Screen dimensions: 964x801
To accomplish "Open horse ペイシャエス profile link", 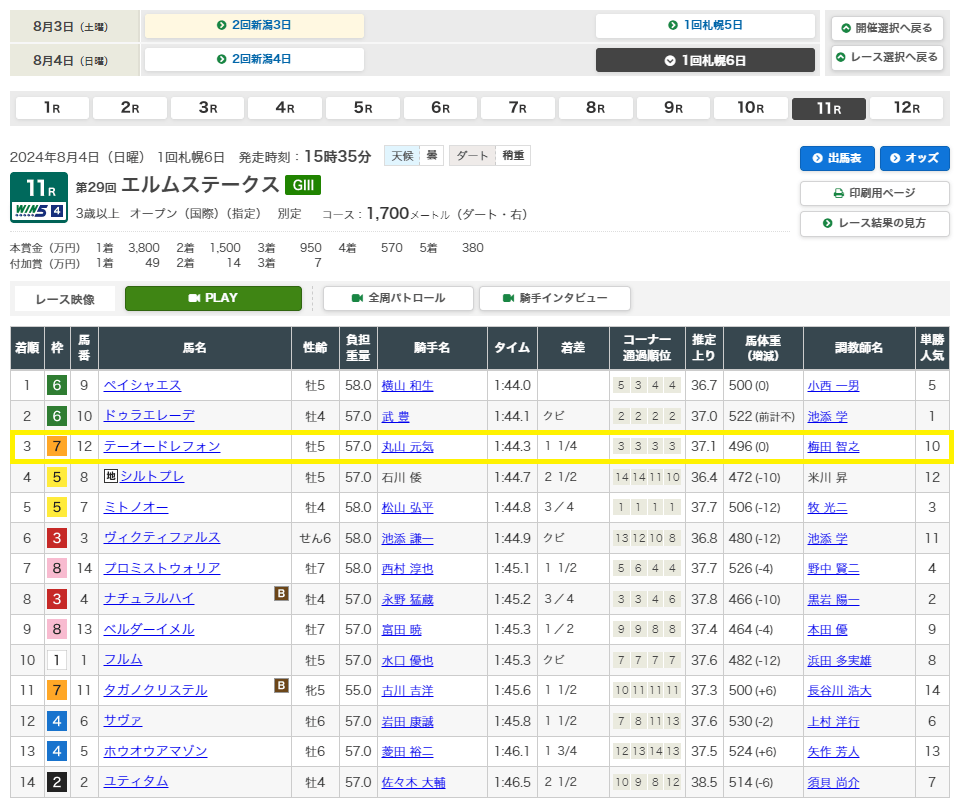I will (143, 385).
